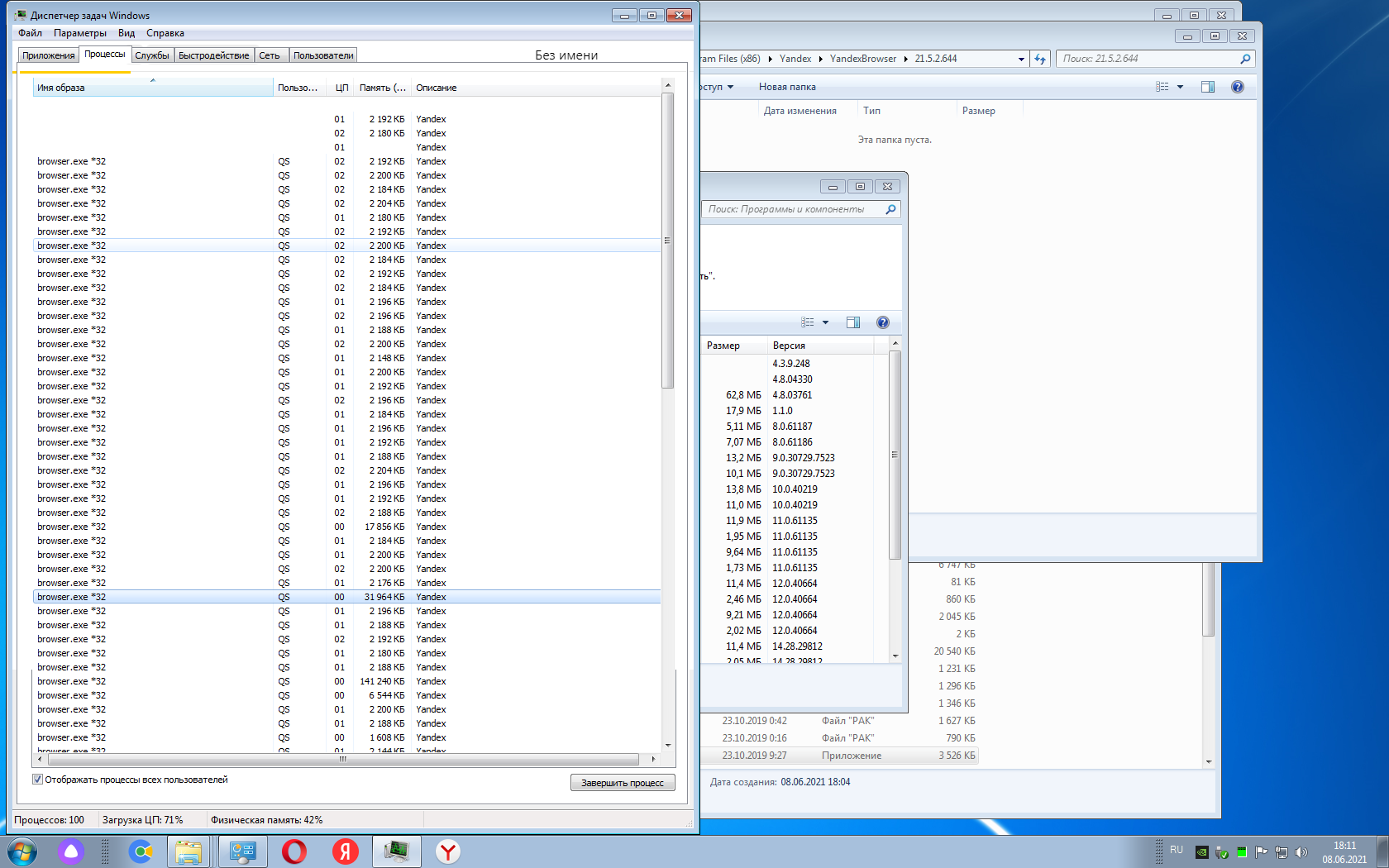
Task: Open the Windows Start orb
Action: pos(22,851)
